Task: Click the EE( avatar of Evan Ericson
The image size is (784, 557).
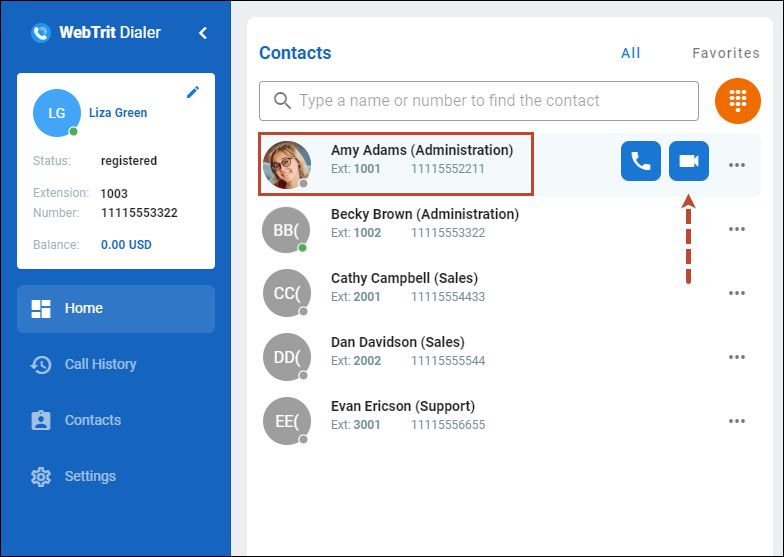Action: (287, 421)
